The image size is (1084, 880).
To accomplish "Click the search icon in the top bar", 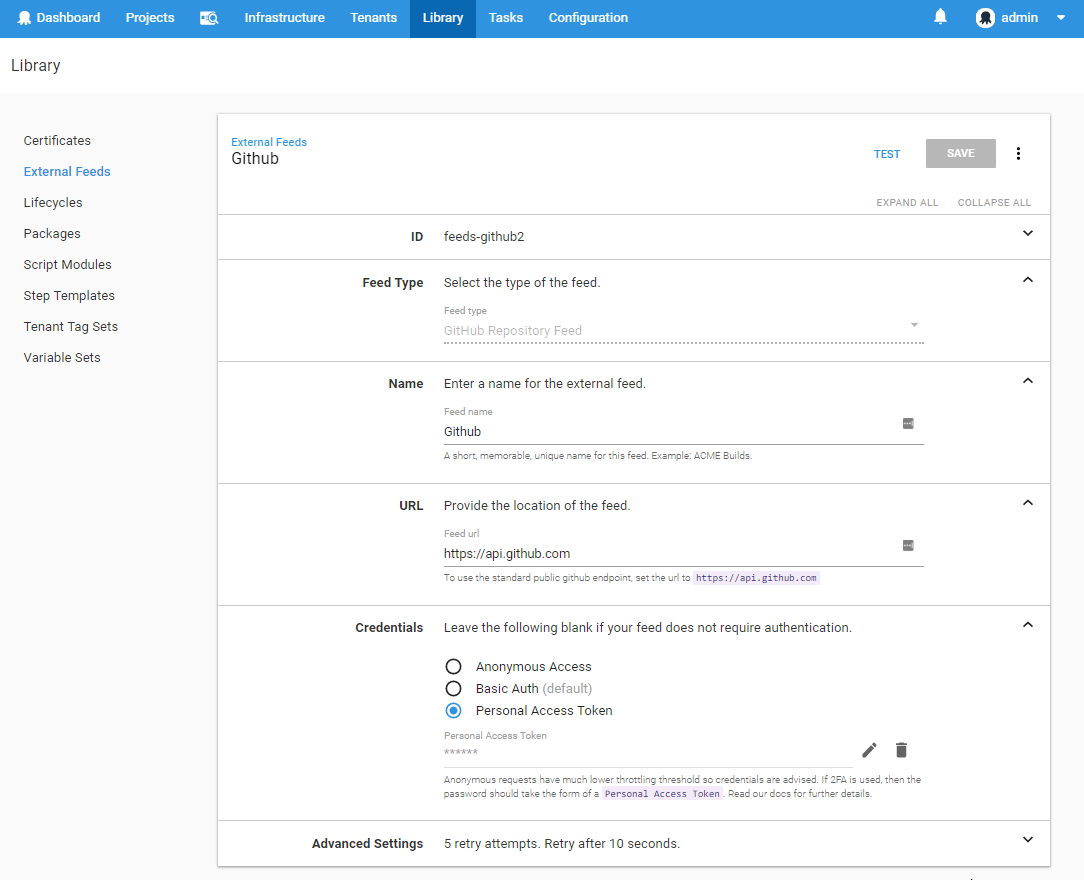I will 209,17.
